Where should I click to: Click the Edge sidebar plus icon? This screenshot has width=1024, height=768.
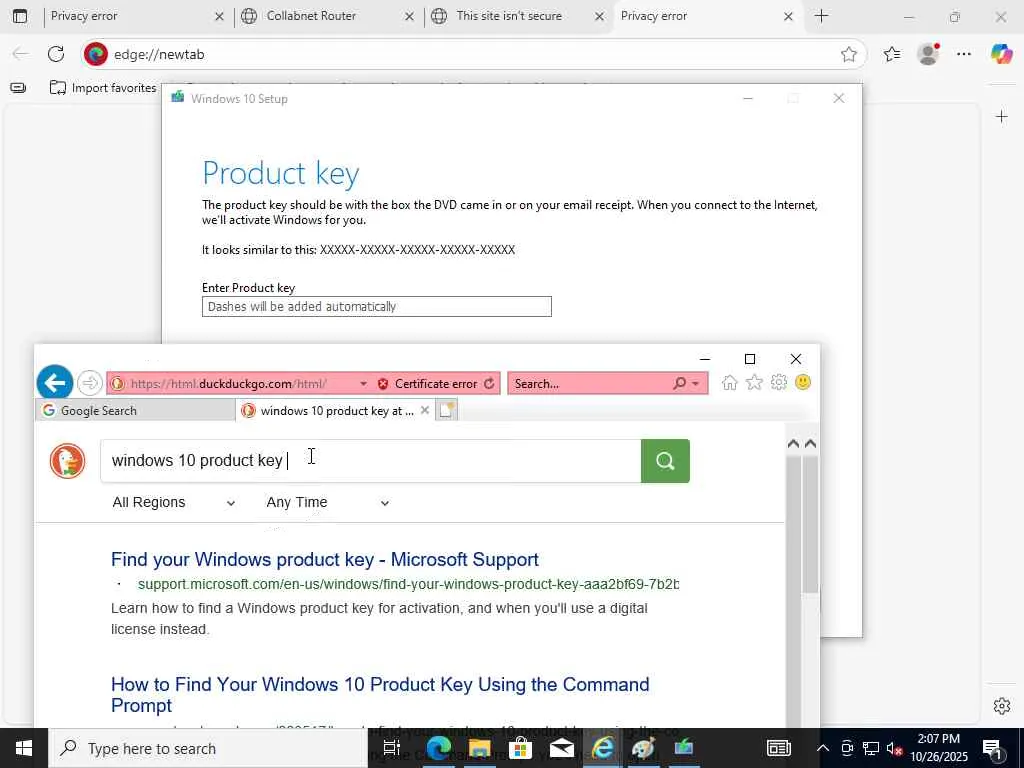coord(1001,117)
